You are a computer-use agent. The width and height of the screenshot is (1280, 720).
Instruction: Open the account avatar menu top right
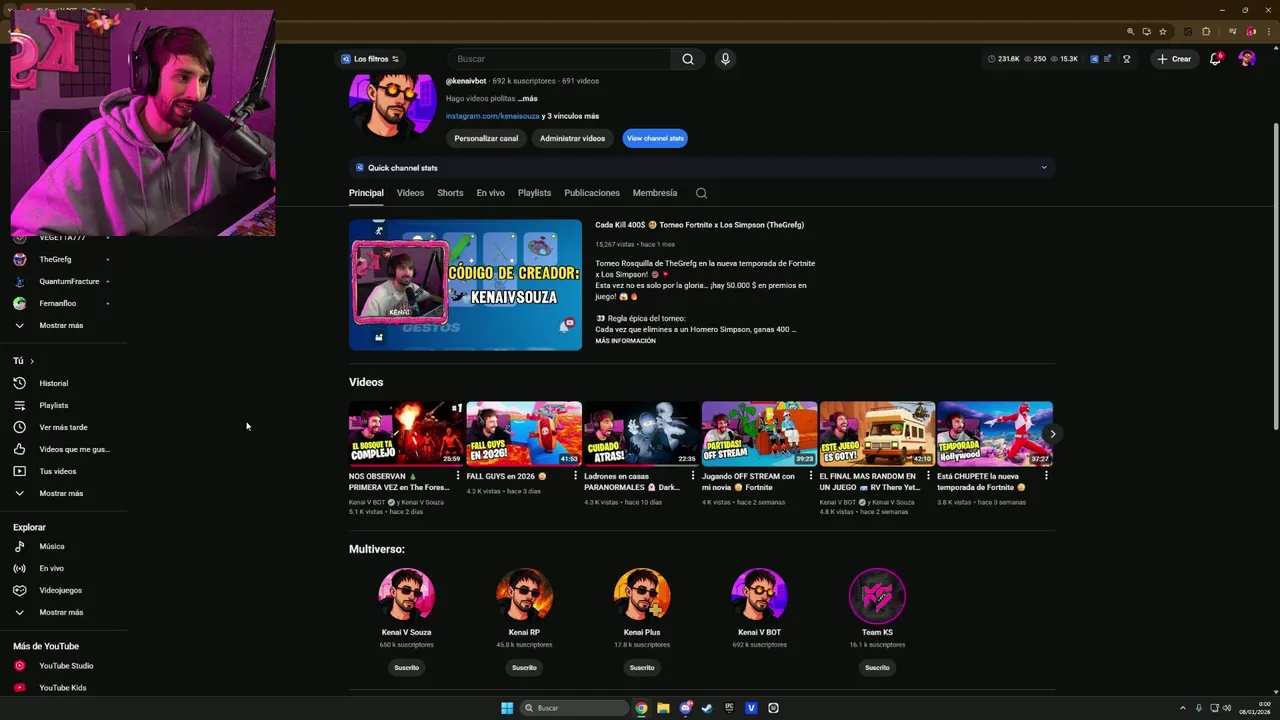(1246, 59)
